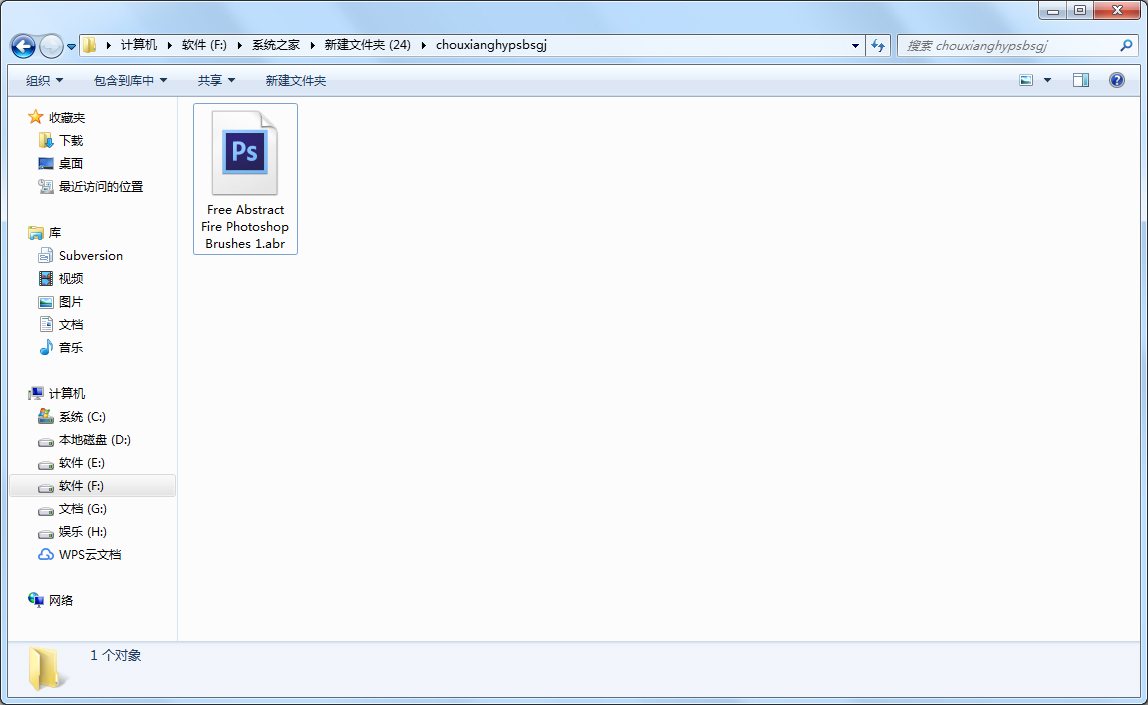The width and height of the screenshot is (1148, 705).
Task: Open the recent pages dropdown arrow
Action: [x=71, y=47]
